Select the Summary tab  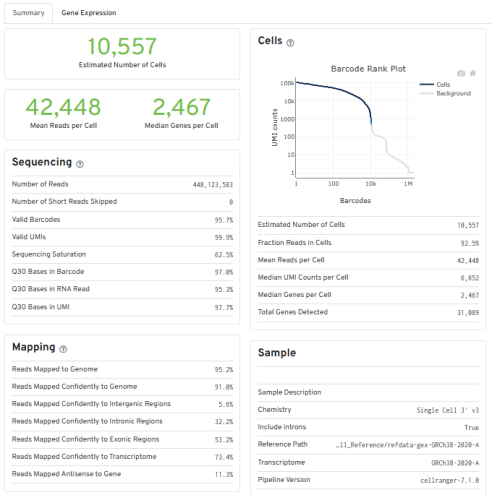point(28,13)
